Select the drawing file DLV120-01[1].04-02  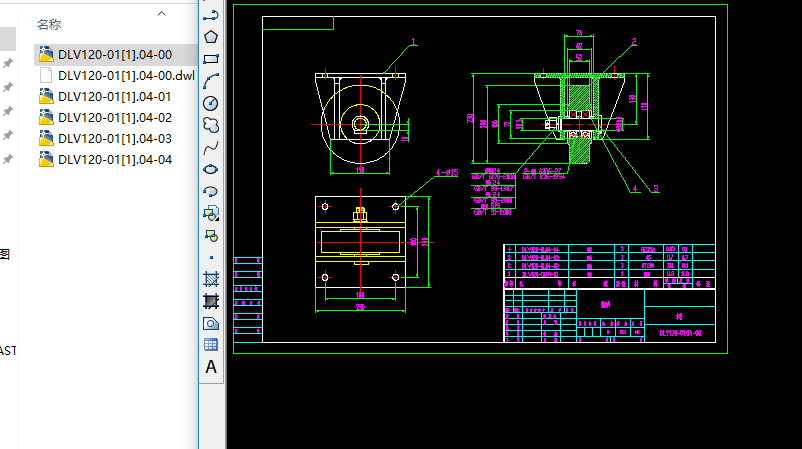tap(114, 118)
